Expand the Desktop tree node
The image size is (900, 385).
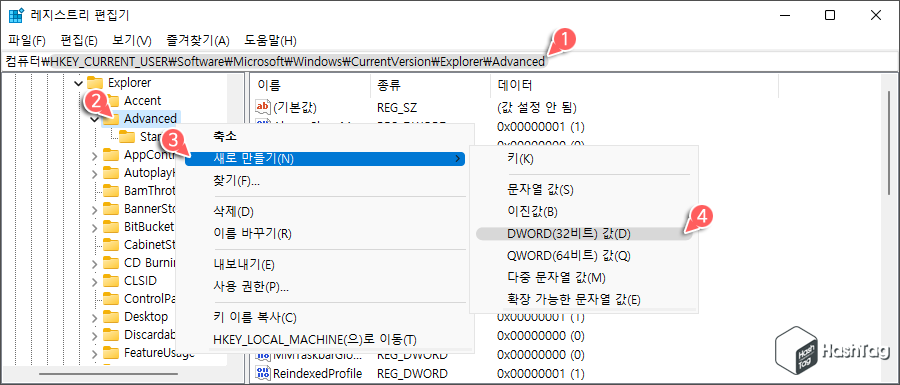[x=95, y=317]
